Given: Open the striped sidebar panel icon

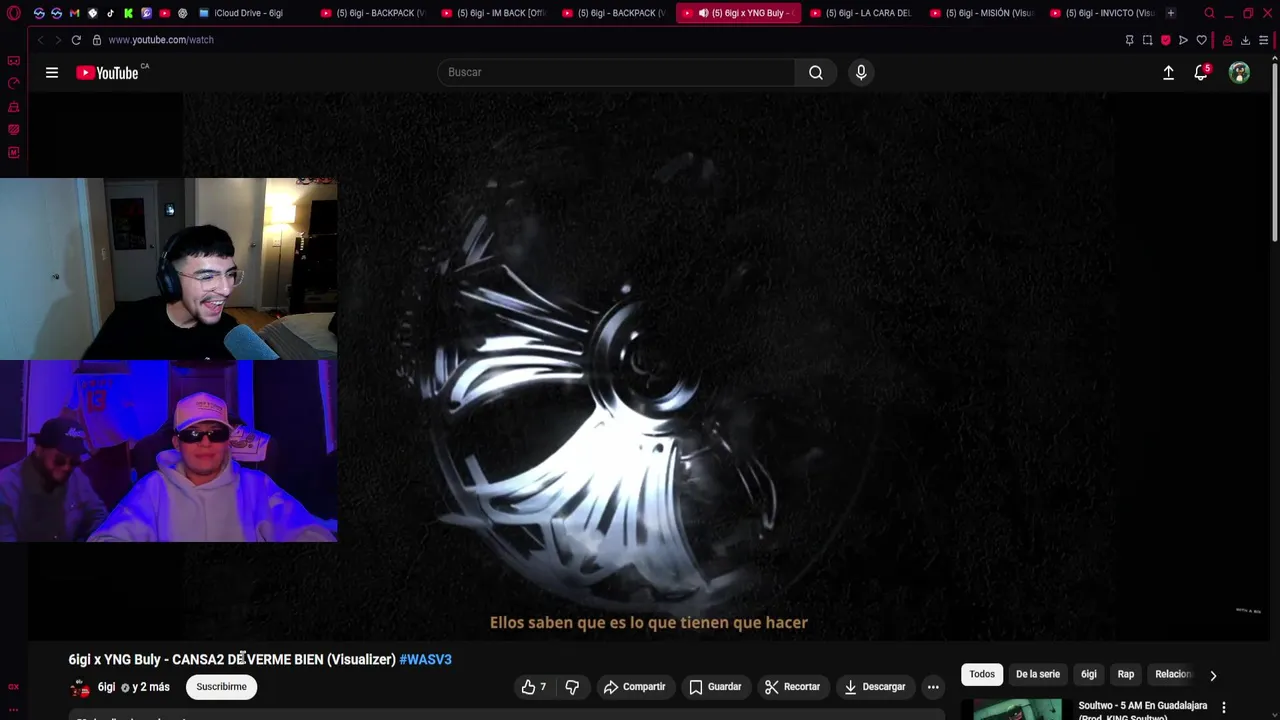Looking at the screenshot, I should (13, 130).
